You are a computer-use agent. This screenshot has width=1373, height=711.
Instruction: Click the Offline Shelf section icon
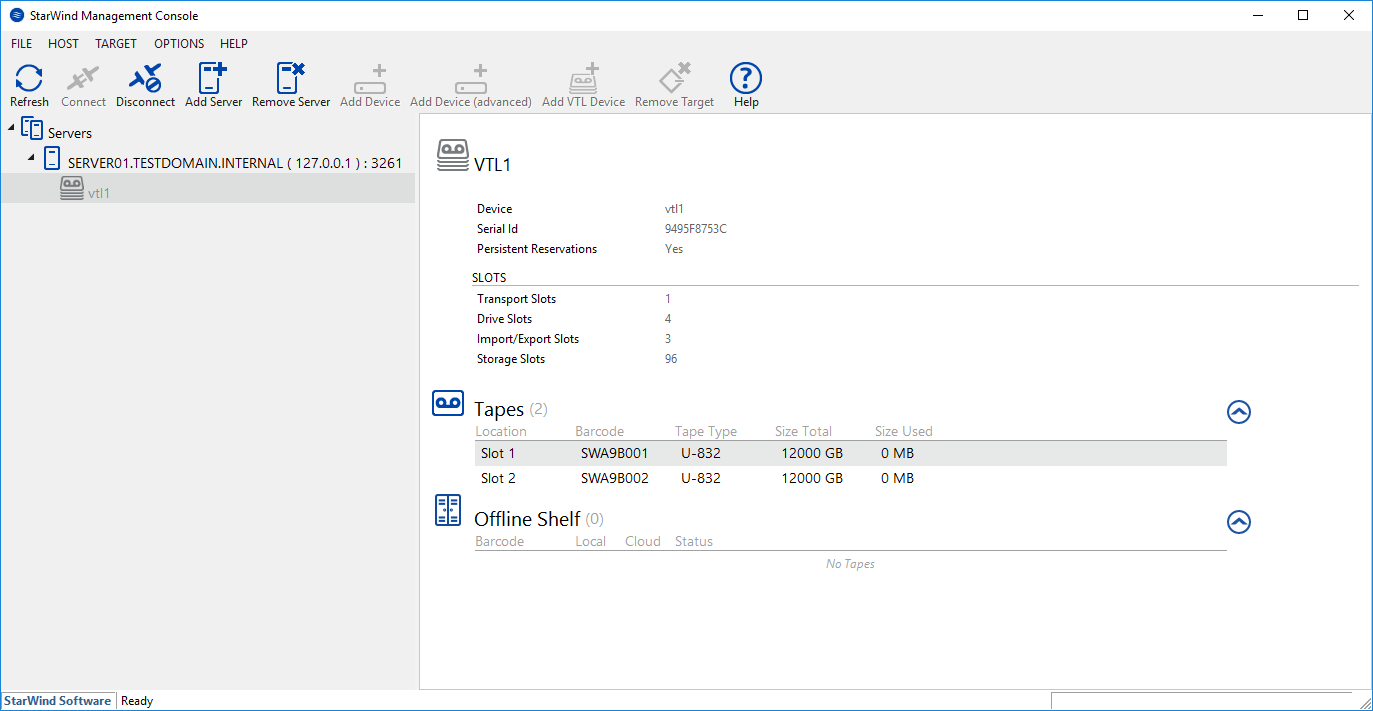point(448,510)
